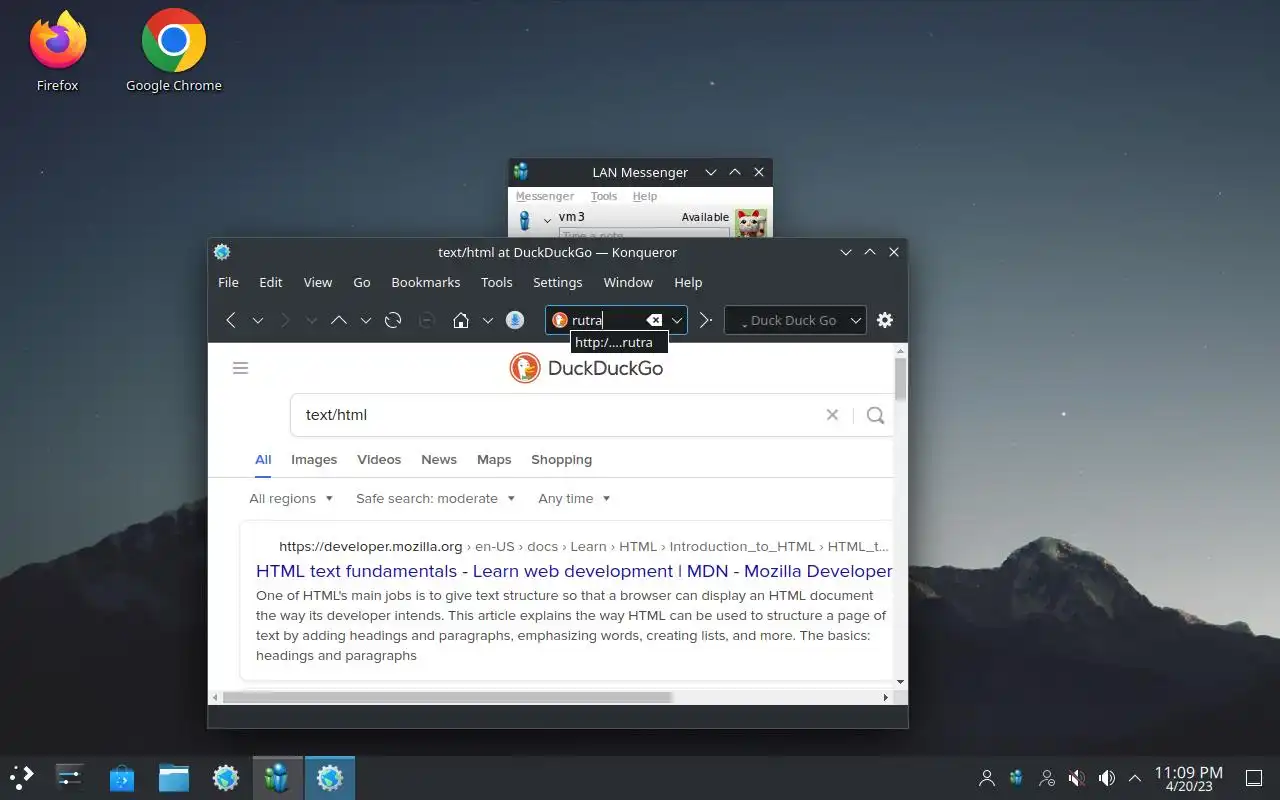Launch Google Chrome from the desktop
This screenshot has height=800, width=1280.
(x=174, y=51)
